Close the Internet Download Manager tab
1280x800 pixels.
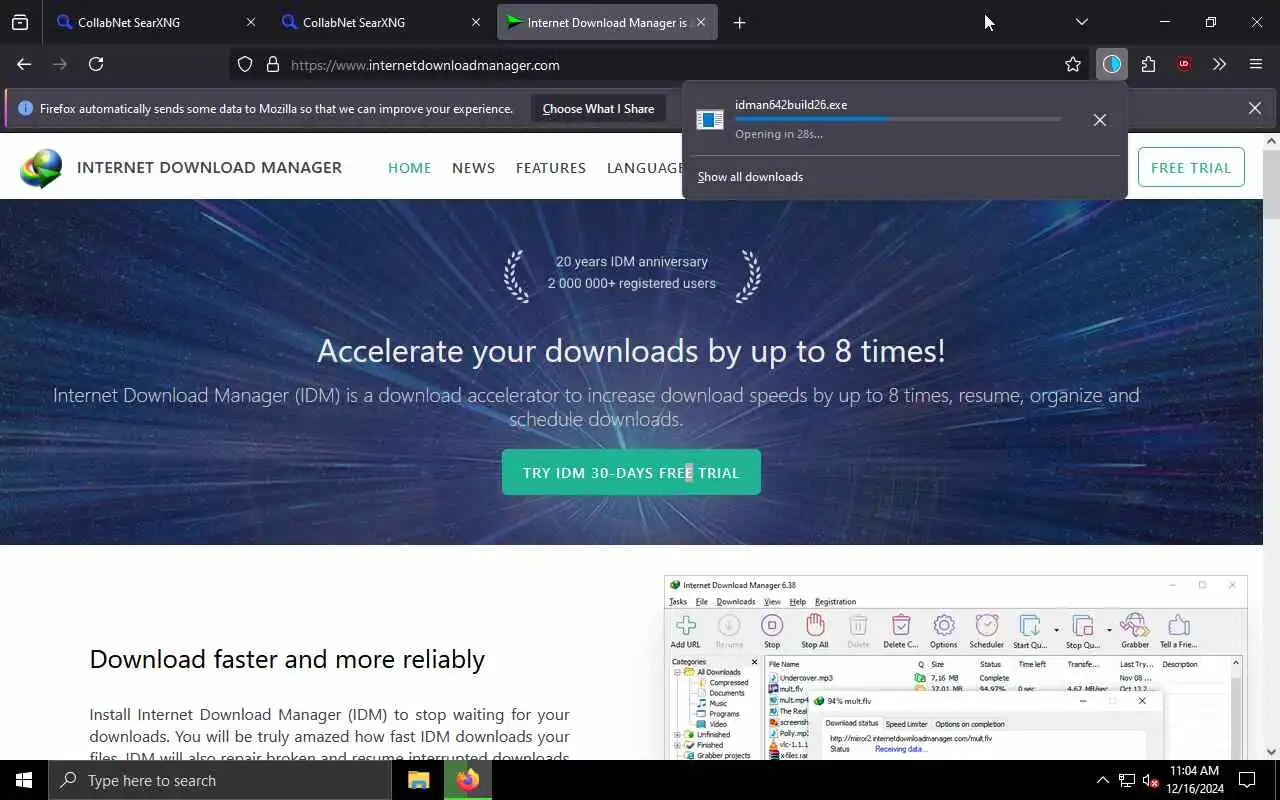tap(701, 22)
